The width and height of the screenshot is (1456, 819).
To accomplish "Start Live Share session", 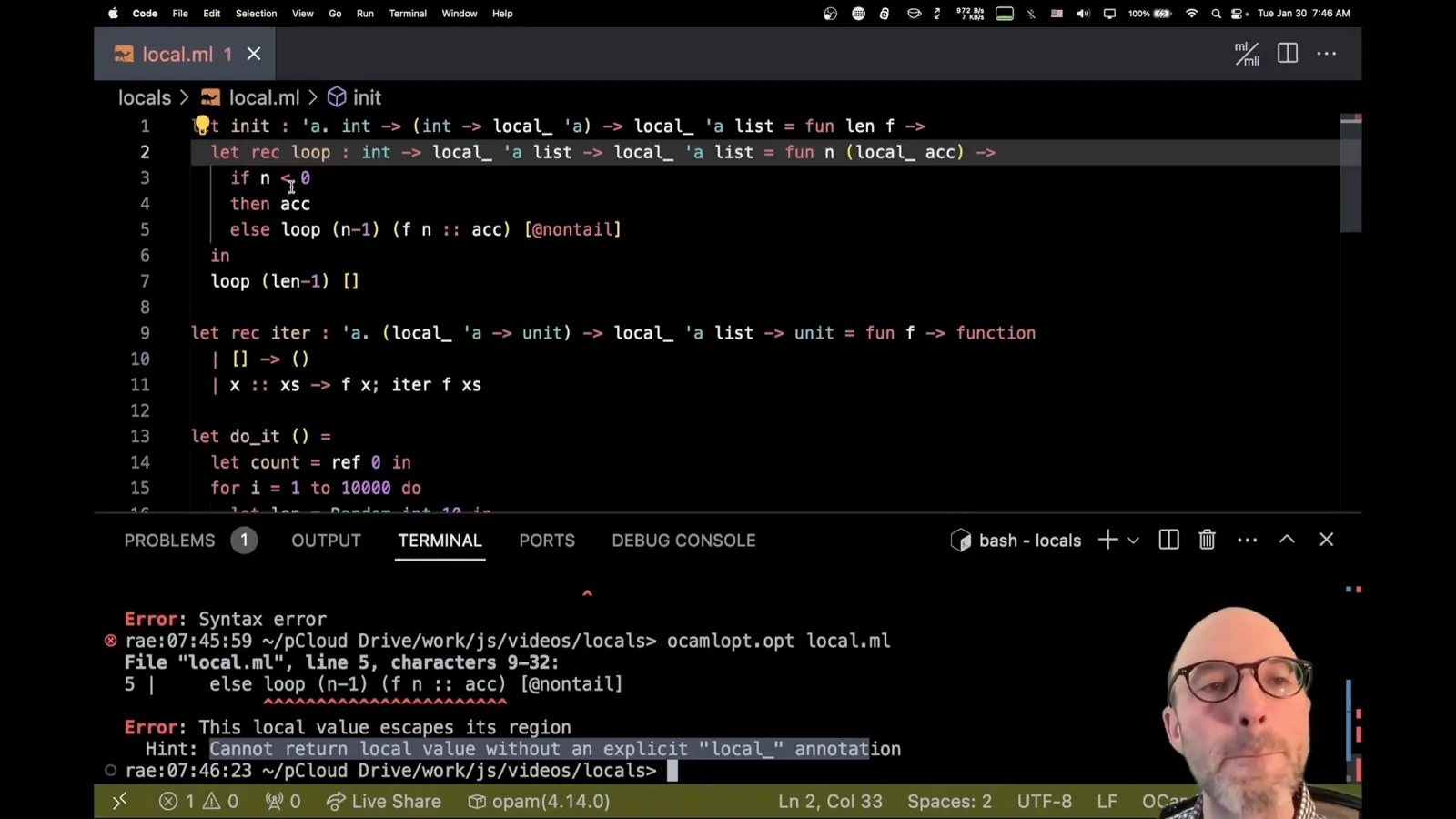I will point(383,802).
